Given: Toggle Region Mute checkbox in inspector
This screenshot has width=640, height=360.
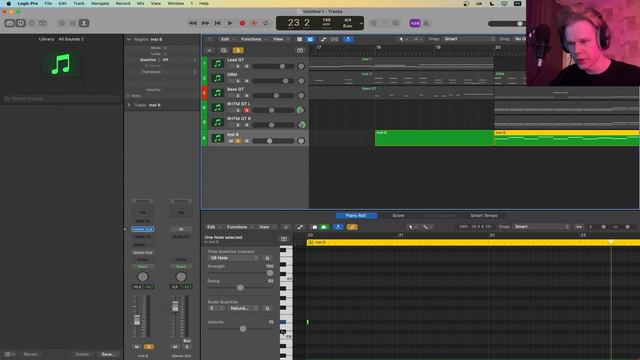Looking at the screenshot, I should 165,48.
